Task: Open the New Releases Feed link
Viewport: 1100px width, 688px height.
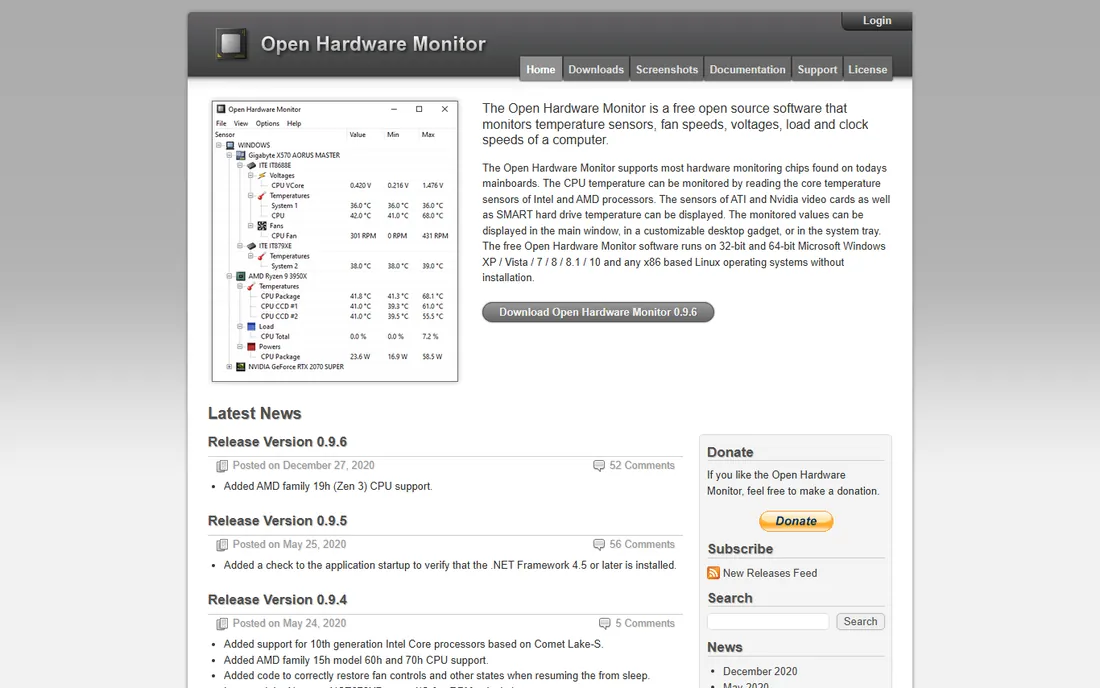Action: click(770, 573)
